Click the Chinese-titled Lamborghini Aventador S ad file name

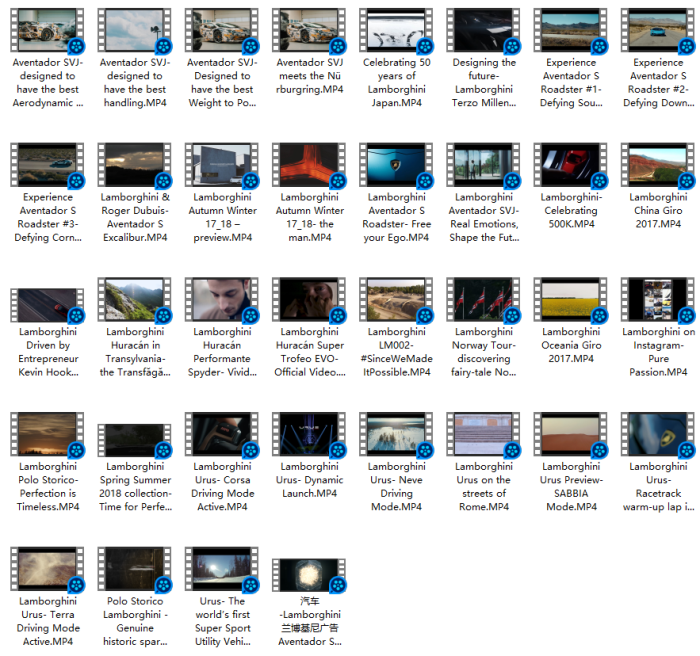tap(309, 621)
